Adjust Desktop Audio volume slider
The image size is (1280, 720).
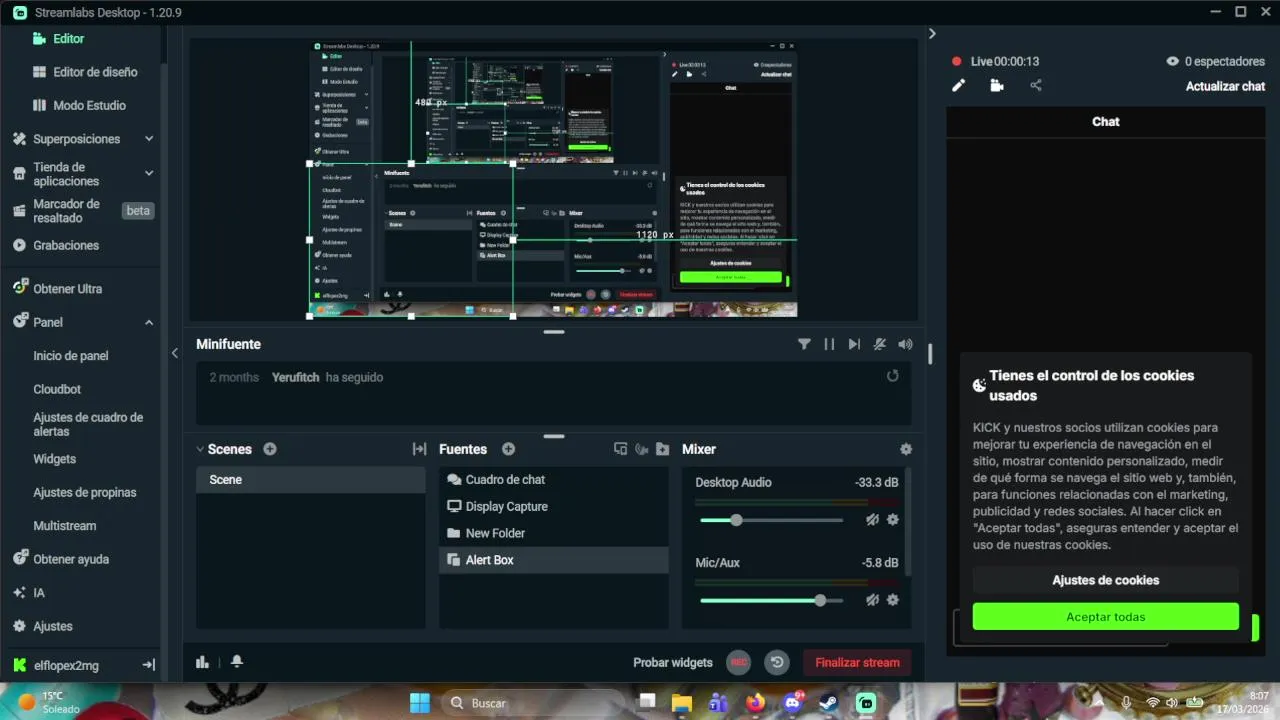[771, 520]
